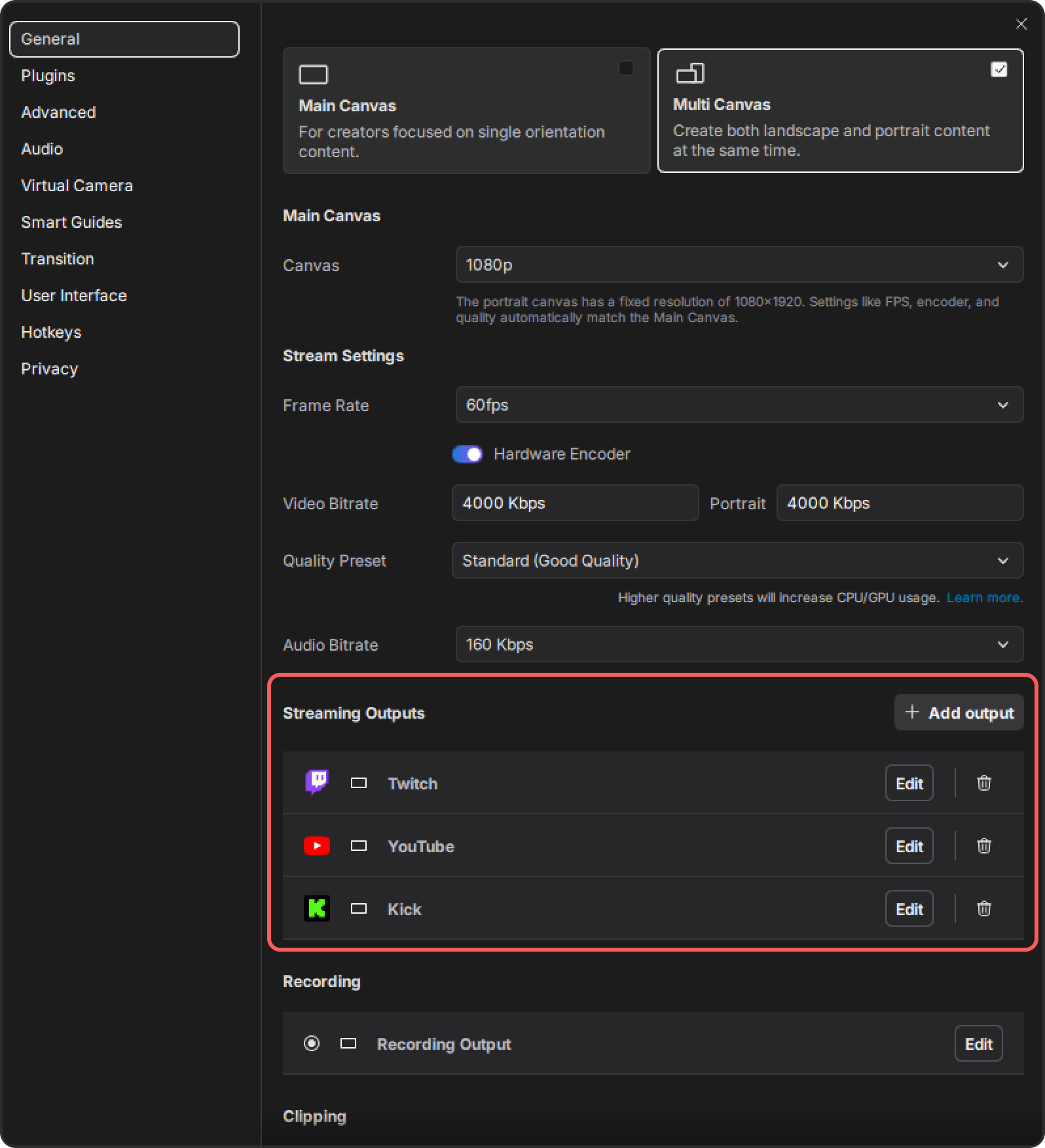This screenshot has width=1045, height=1148.
Task: Click the trash icon for YouTube output
Action: tap(983, 846)
